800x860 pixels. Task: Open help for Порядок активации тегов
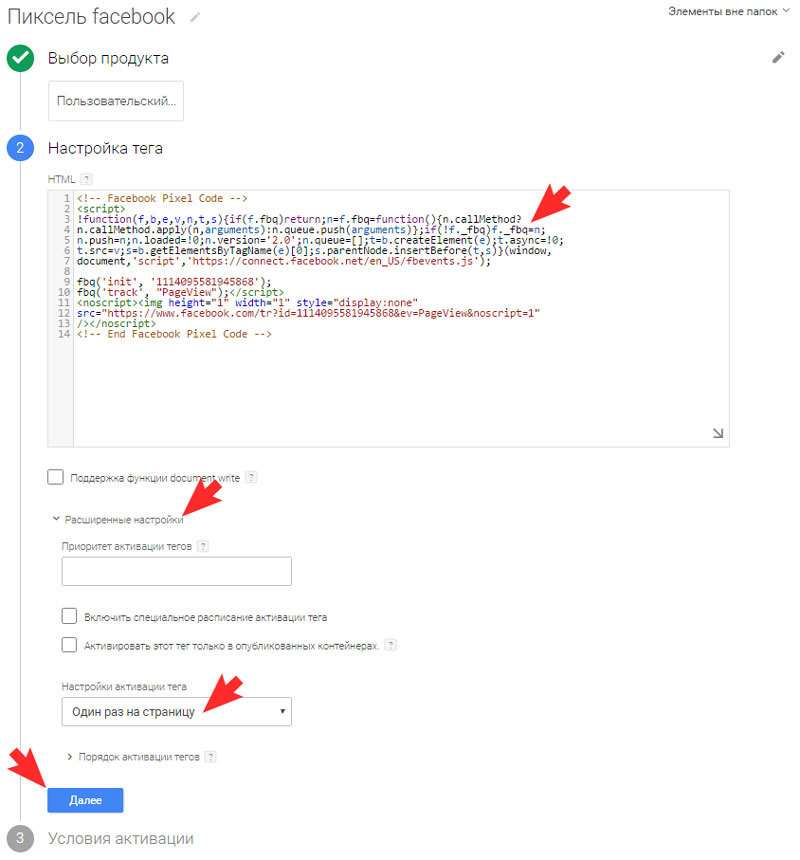[211, 757]
